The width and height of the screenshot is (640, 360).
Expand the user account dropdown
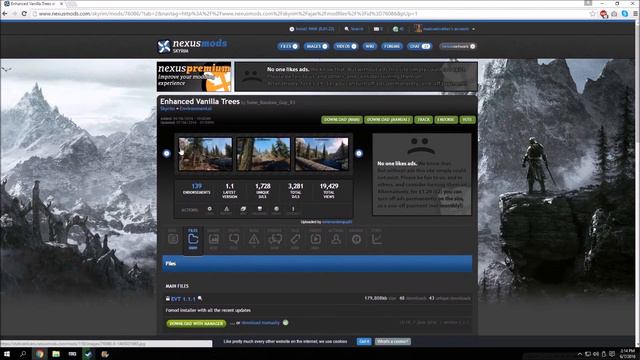[x=445, y=29]
